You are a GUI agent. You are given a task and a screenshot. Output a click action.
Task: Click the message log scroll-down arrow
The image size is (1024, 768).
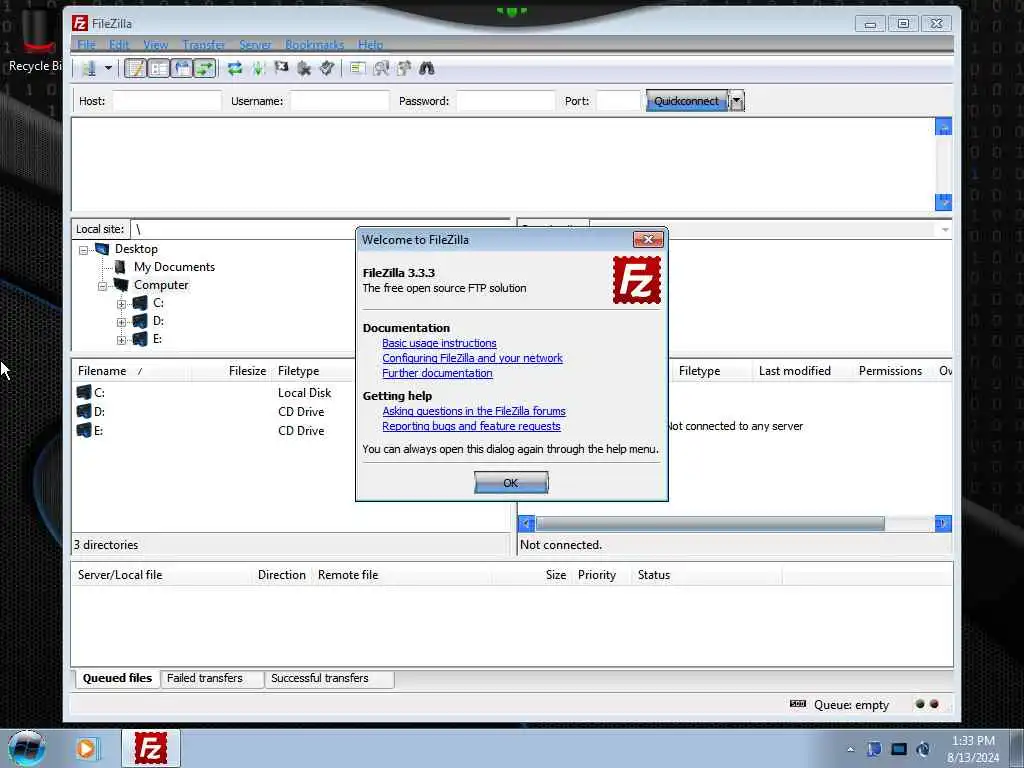(x=943, y=202)
